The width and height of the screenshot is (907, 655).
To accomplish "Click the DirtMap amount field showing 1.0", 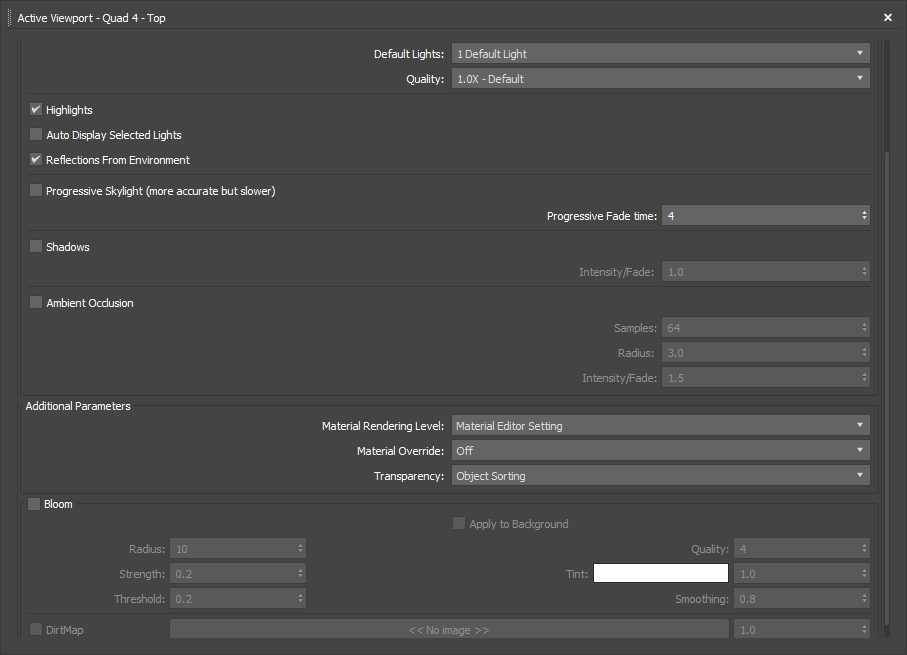I will tap(802, 630).
